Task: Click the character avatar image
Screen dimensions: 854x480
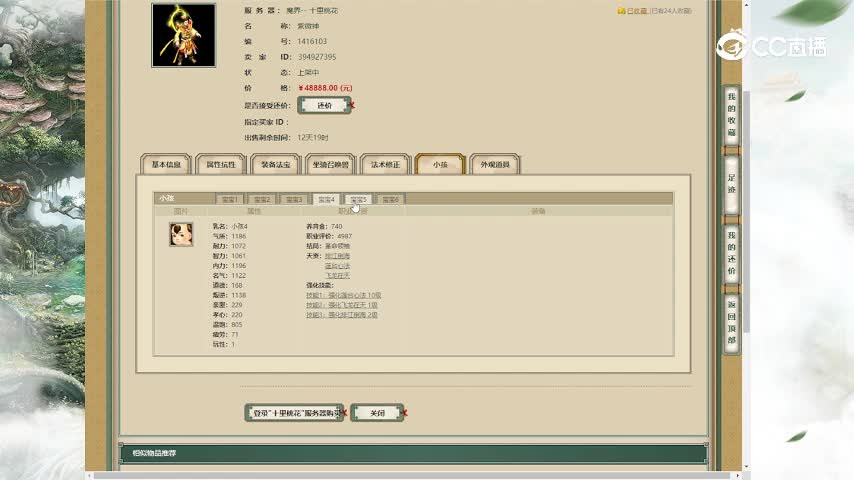Action: point(184,35)
